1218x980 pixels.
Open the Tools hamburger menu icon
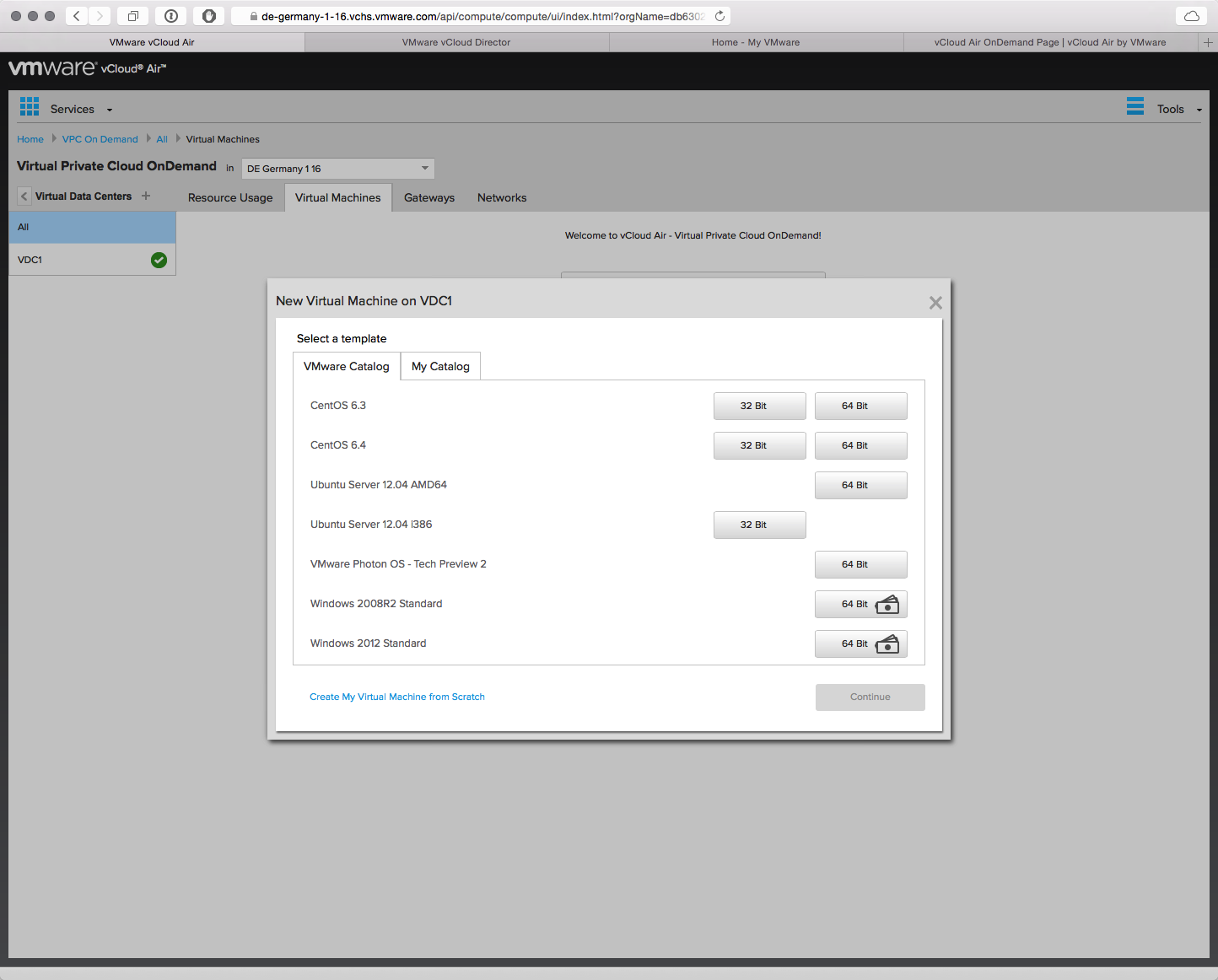(x=1135, y=106)
